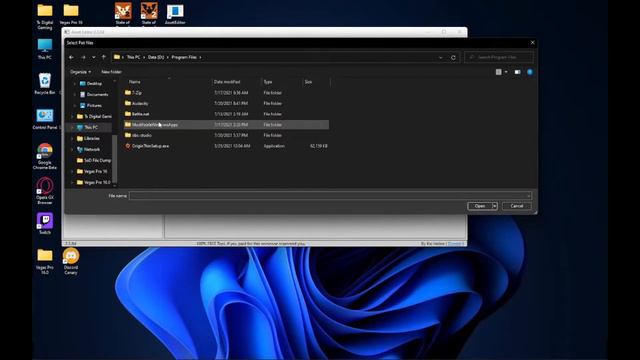Create a New folder
The image size is (640, 360).
111,72
